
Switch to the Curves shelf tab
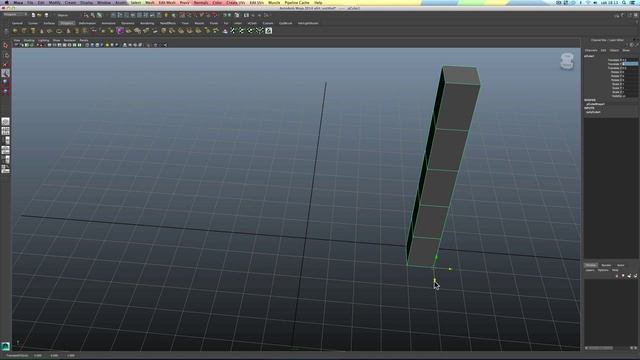(33, 23)
